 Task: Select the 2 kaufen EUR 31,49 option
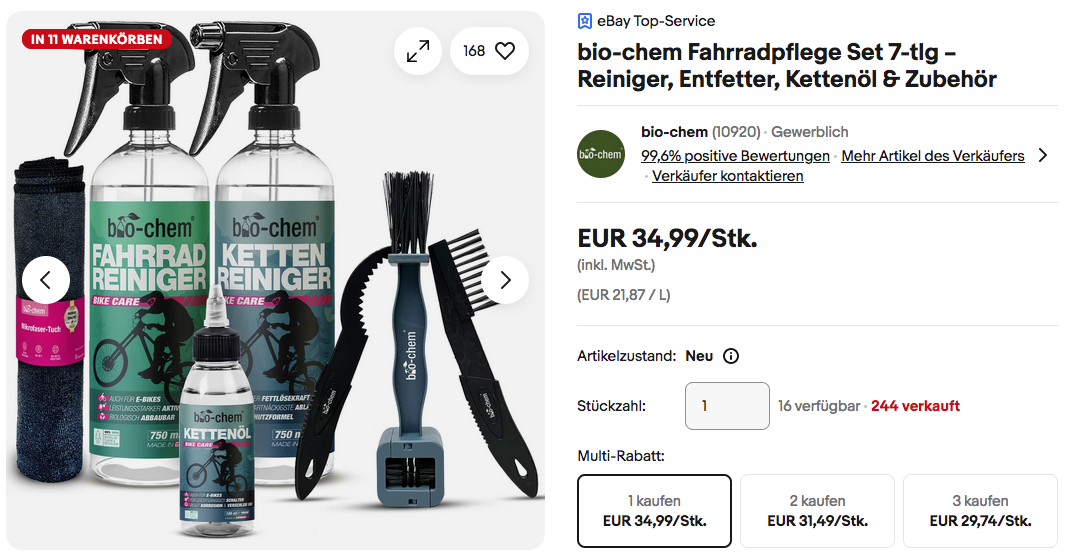coord(817,511)
